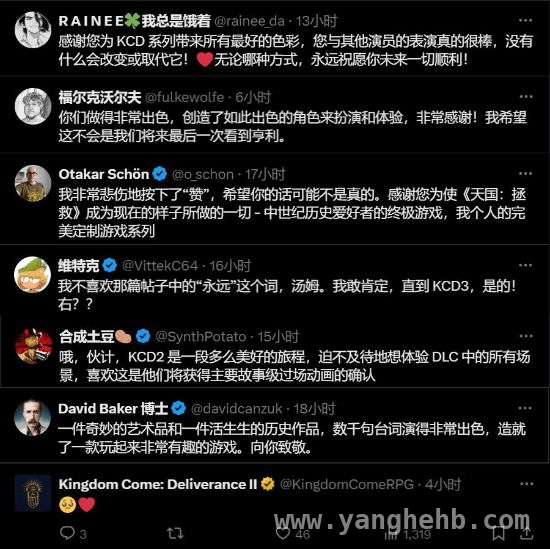
Task: Visit the @KingdomComeRPG handle link
Action: pos(347,484)
